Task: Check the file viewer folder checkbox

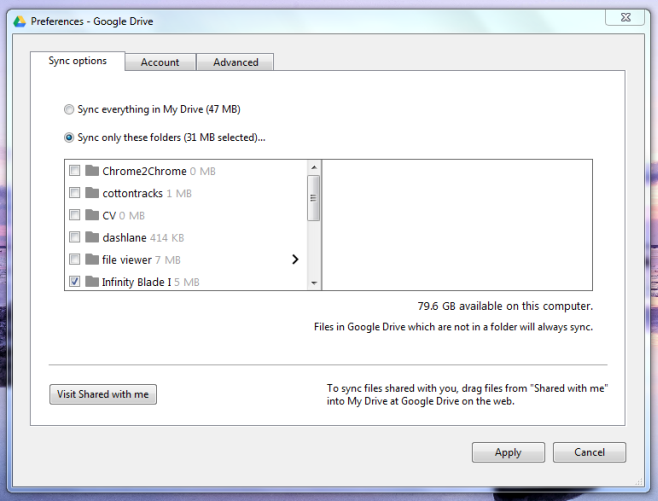Action: point(75,259)
